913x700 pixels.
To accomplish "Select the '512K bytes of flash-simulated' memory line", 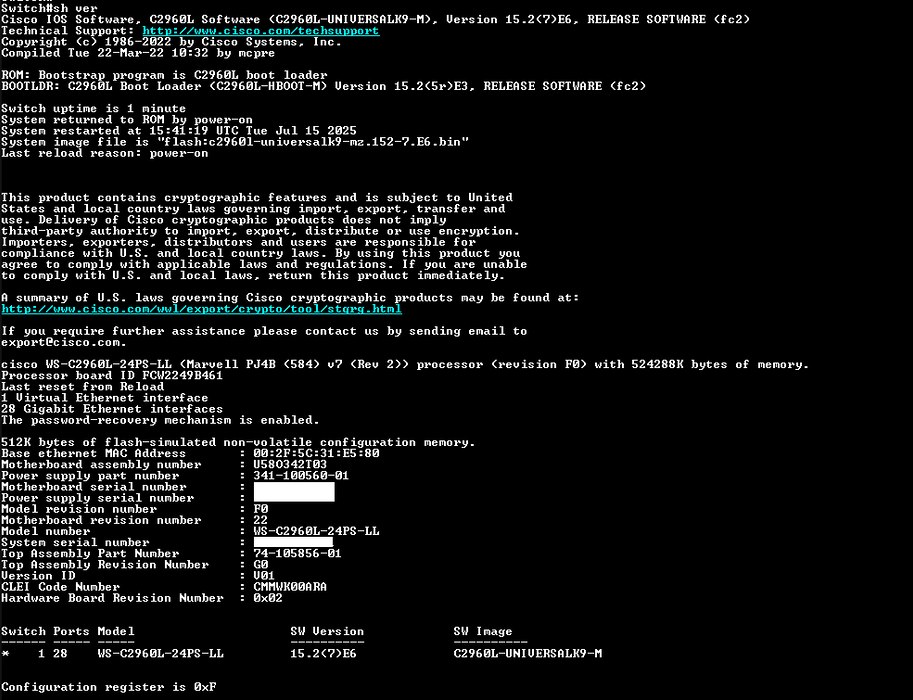I will (x=238, y=442).
